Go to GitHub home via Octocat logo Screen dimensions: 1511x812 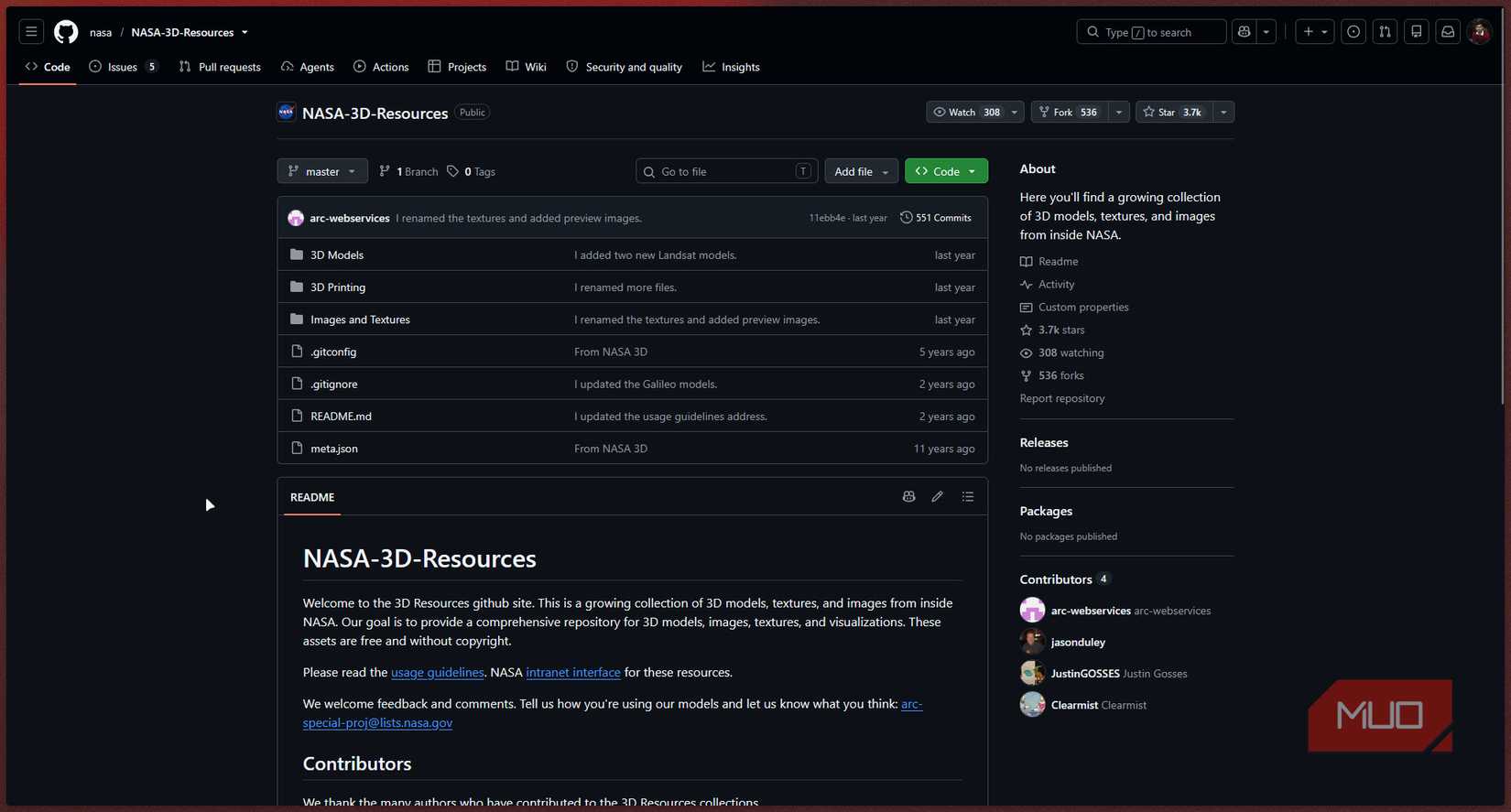[x=66, y=32]
